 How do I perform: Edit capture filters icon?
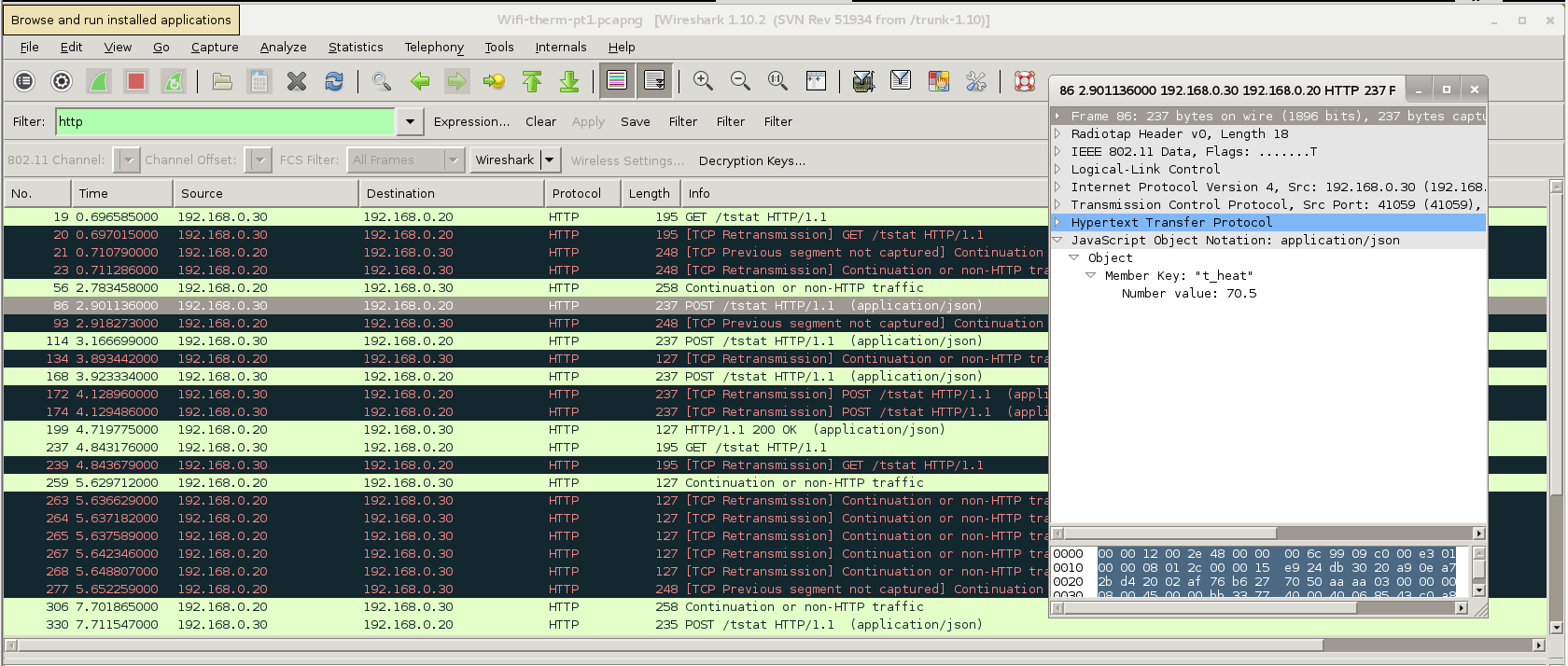coord(863,81)
